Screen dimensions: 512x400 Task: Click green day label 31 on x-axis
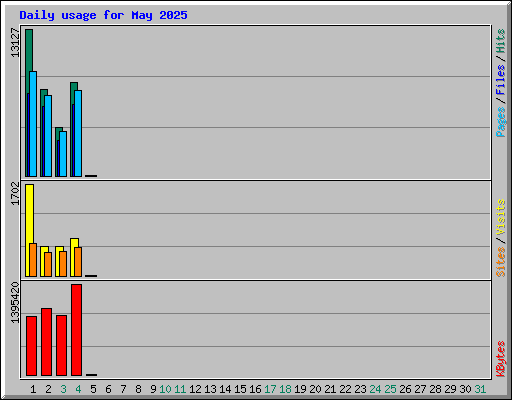click(480, 389)
